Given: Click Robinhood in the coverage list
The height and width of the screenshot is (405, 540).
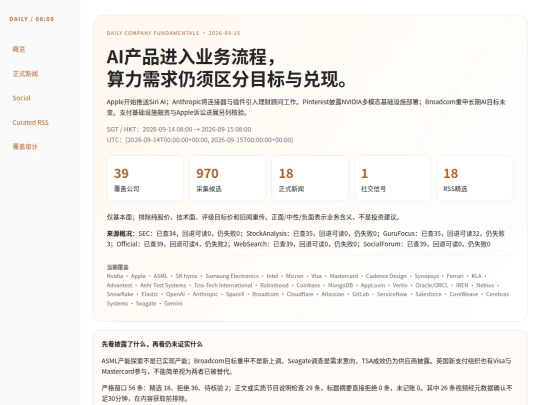Looking at the screenshot, I should click(274, 285).
